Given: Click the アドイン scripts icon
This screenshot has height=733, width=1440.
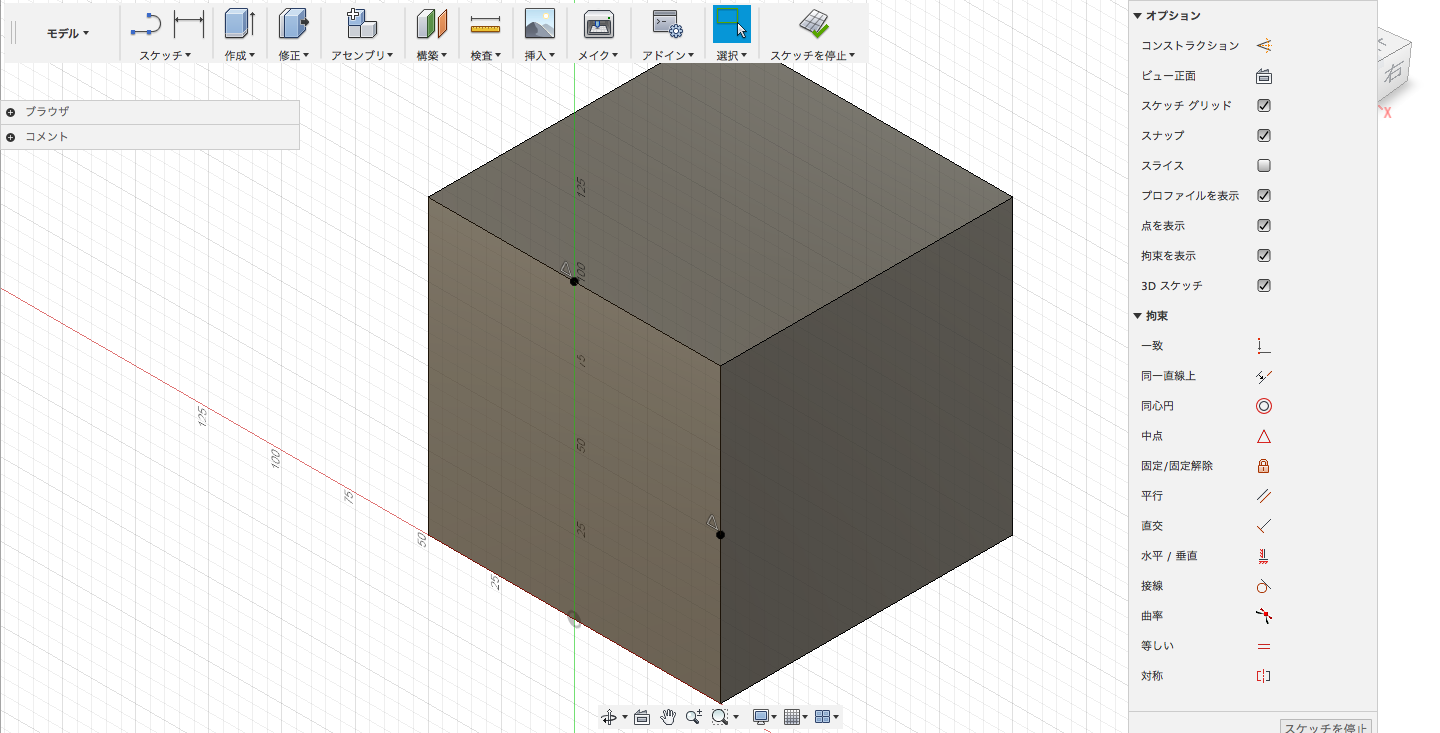Looking at the screenshot, I should 667,23.
